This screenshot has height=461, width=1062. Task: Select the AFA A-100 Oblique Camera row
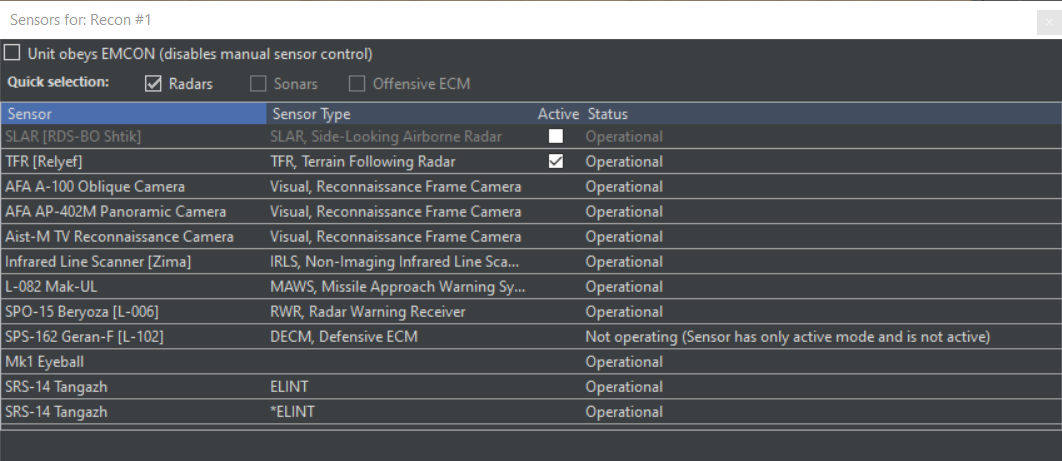[95, 187]
